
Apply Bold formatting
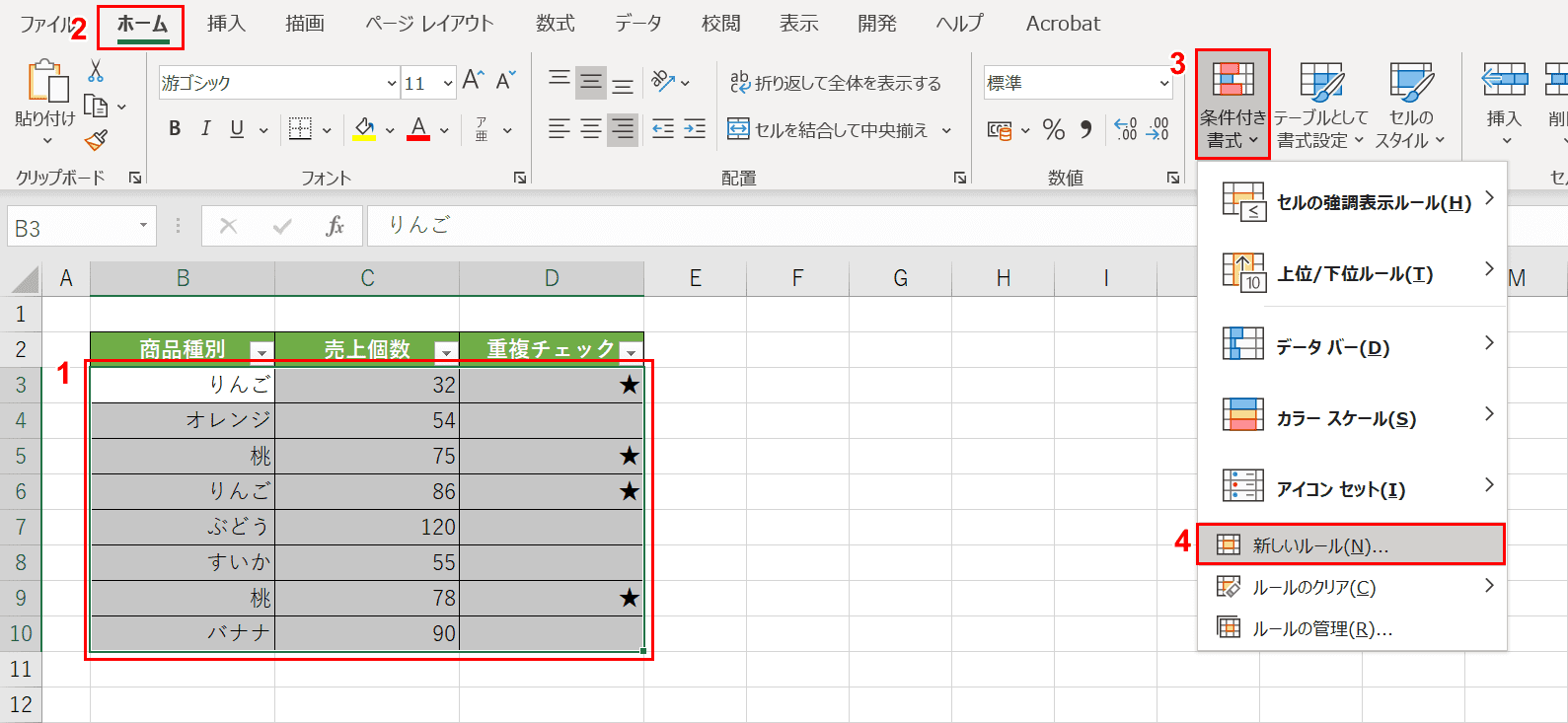pos(175,128)
